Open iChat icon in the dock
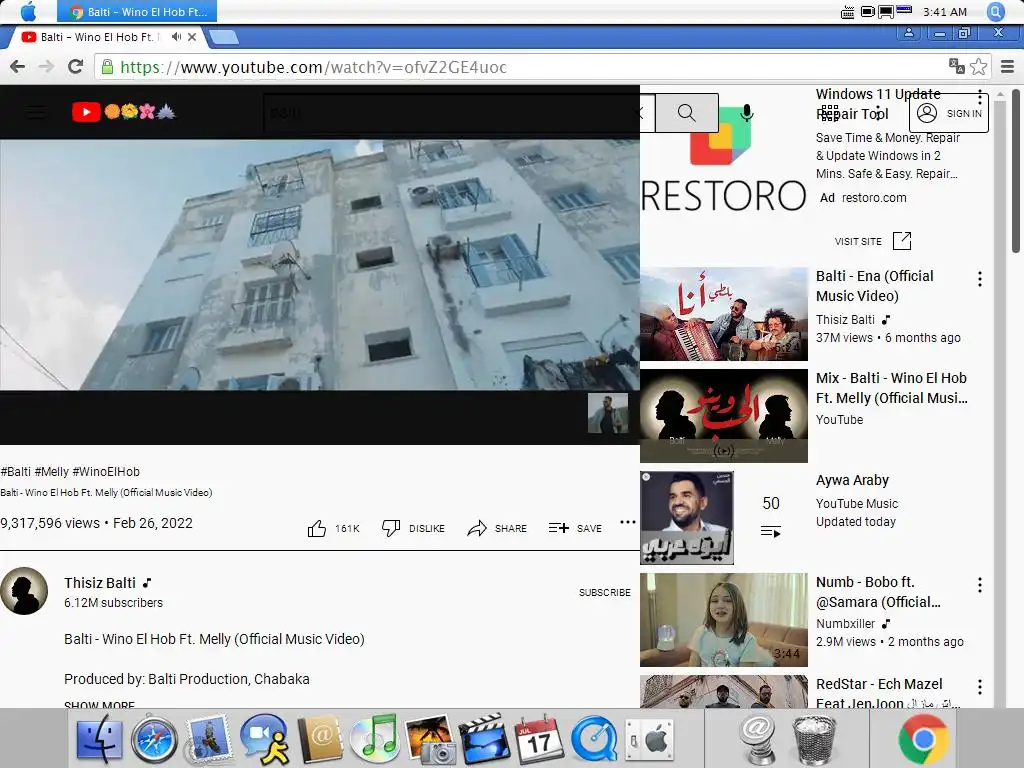 (x=264, y=739)
